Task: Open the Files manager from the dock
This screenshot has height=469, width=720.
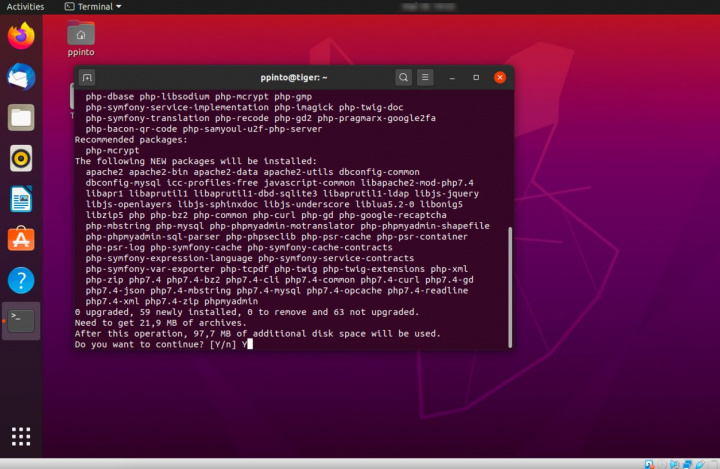Action: point(21,117)
